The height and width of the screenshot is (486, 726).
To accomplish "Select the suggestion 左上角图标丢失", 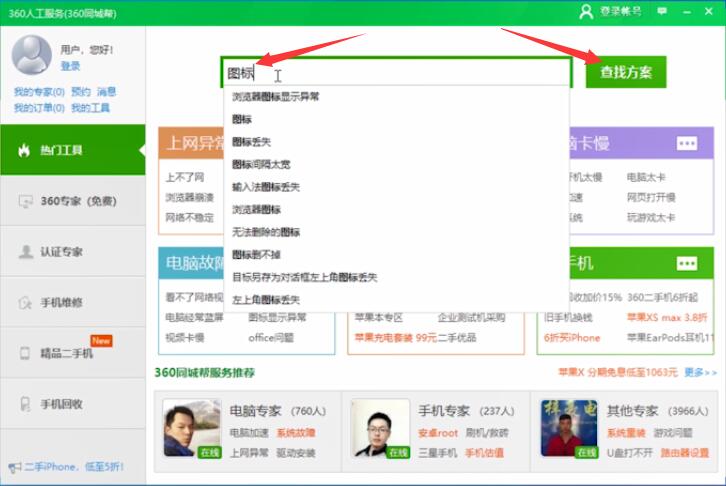I will [x=396, y=300].
